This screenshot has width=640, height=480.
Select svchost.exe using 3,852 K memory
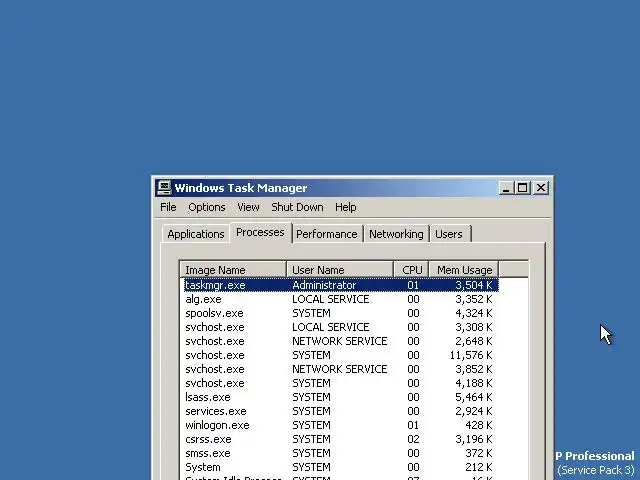pyautogui.click(x=340, y=369)
